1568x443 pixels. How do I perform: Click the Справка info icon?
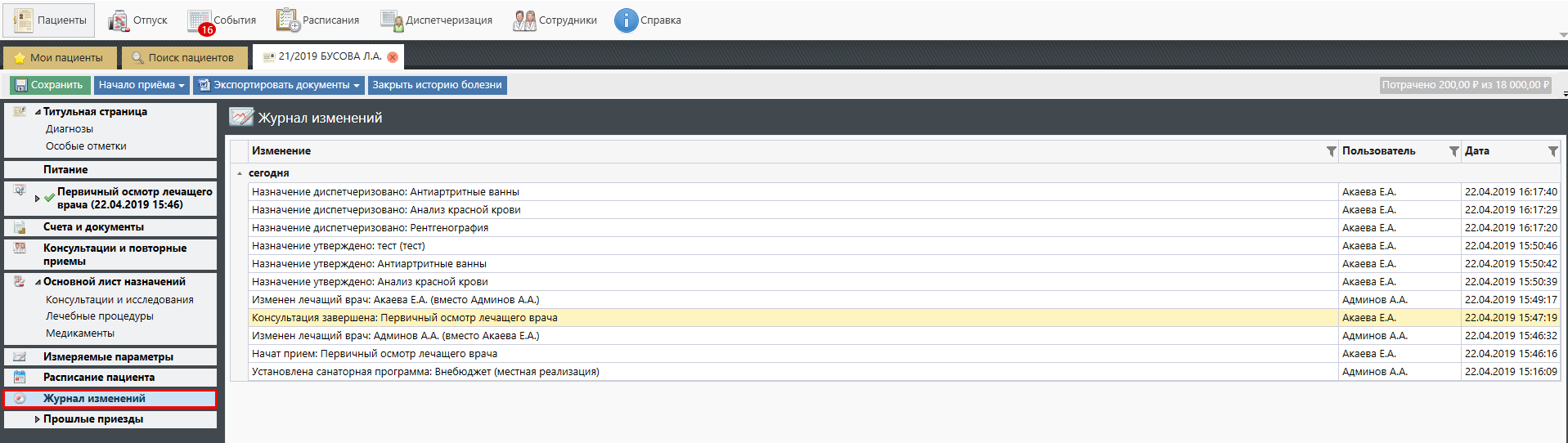(626, 20)
